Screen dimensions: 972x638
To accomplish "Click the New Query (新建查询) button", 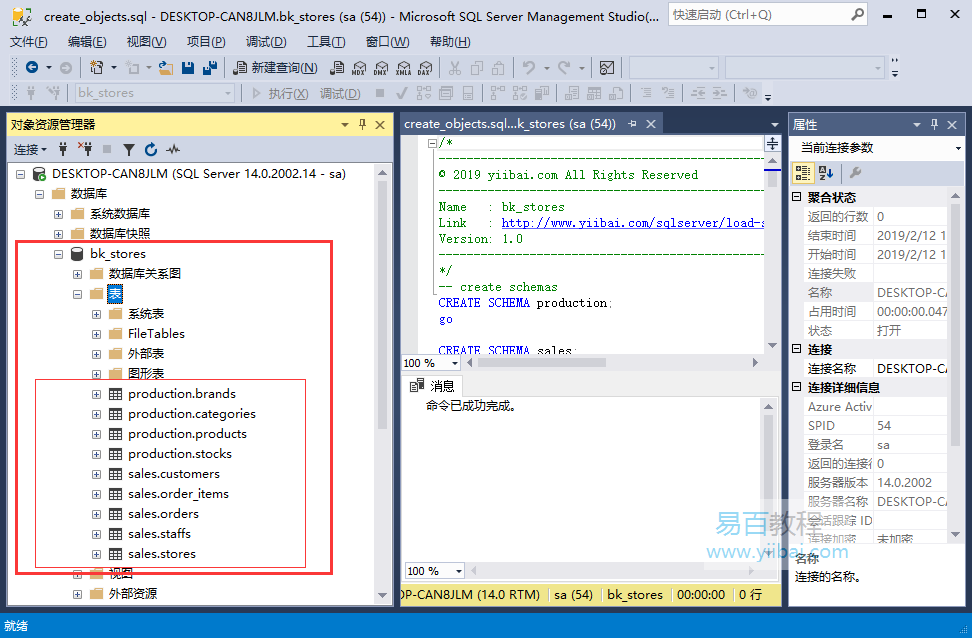I will (x=276, y=68).
